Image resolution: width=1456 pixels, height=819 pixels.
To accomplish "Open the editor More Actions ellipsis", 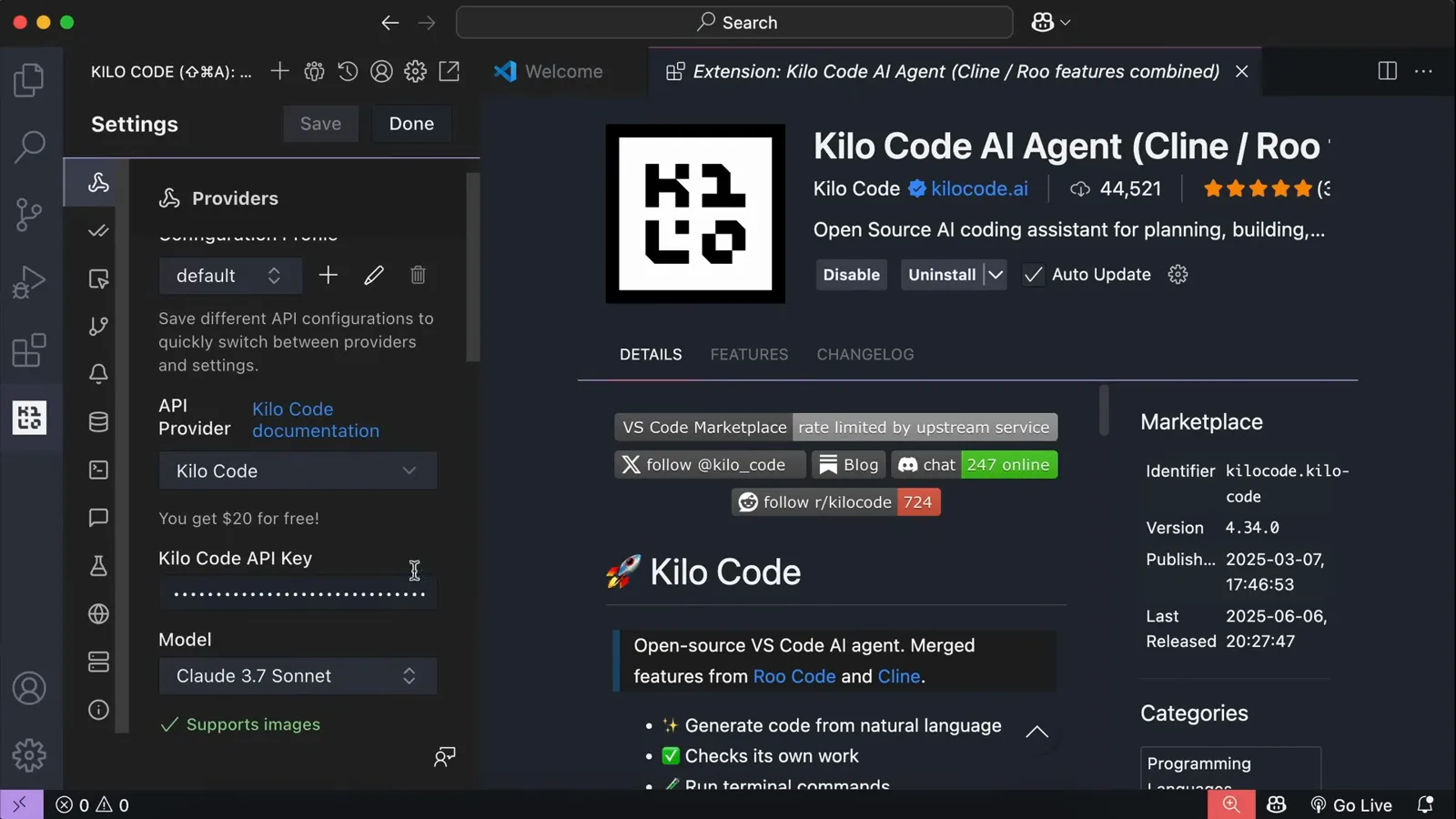I will [x=1424, y=71].
